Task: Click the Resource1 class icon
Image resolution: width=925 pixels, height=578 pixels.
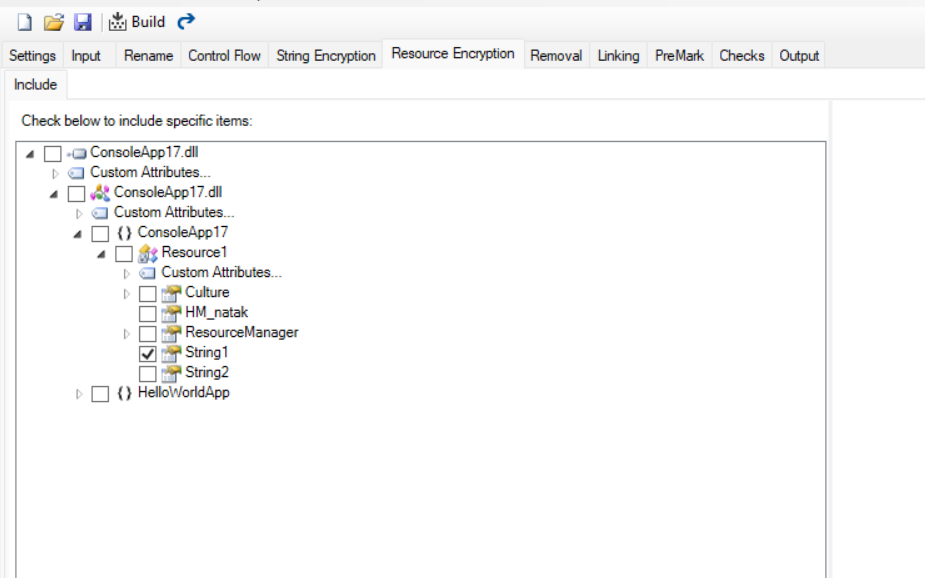Action: 147,253
